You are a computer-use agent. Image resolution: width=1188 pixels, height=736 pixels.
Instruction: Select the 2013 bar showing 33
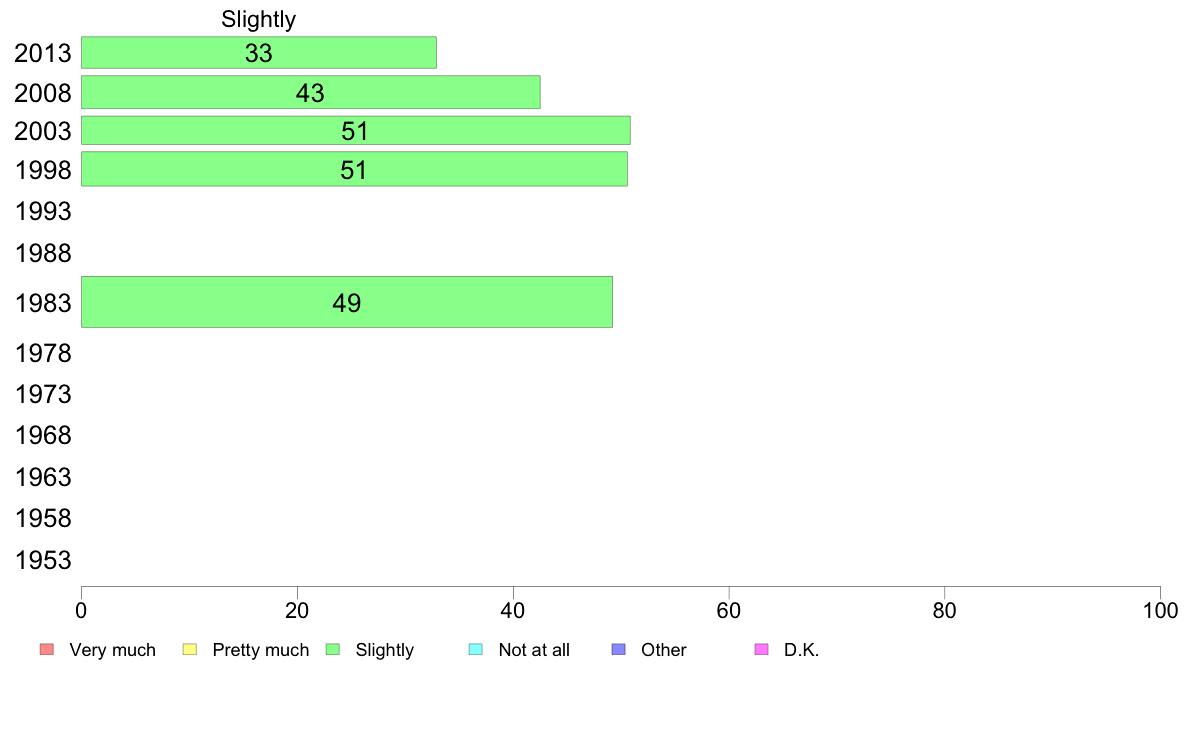(258, 53)
